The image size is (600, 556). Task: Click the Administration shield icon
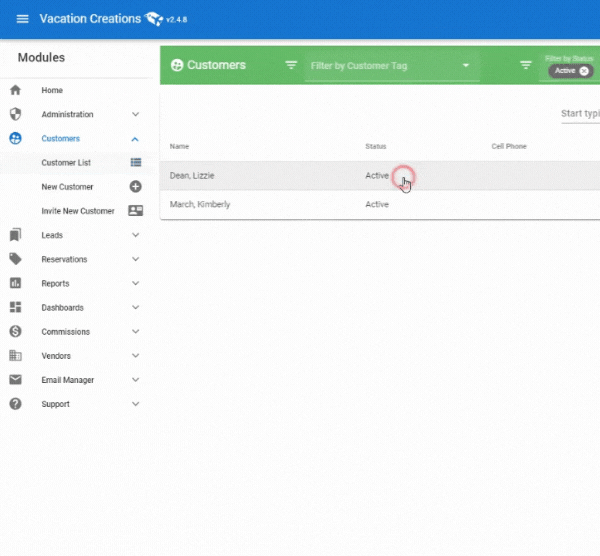tap(15, 114)
